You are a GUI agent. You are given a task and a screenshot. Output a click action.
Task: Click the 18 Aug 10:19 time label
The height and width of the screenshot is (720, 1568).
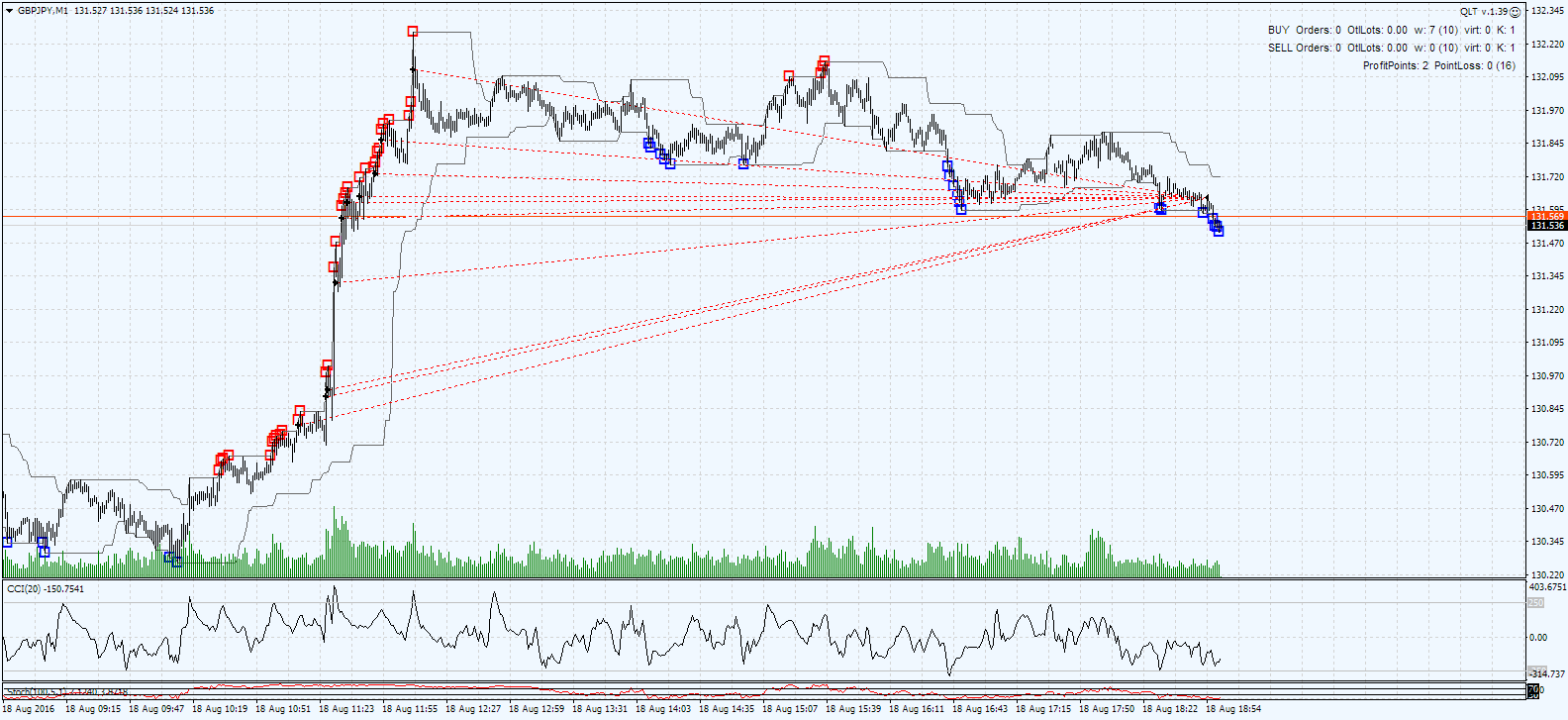[x=220, y=709]
